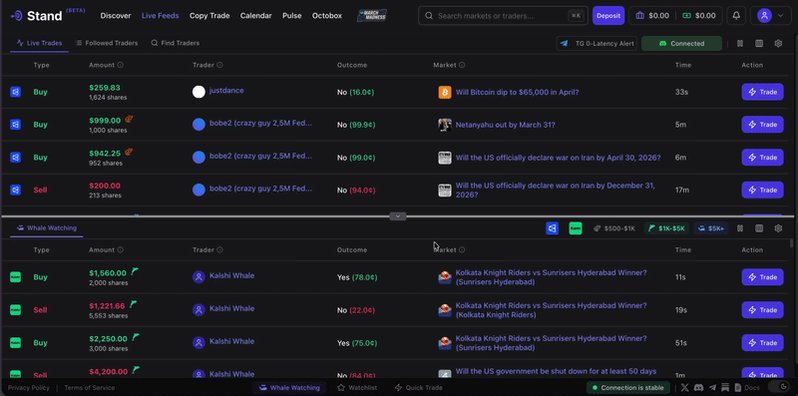The height and width of the screenshot is (396, 798).
Task: Pause the Live Trades feed
Action: 740,43
